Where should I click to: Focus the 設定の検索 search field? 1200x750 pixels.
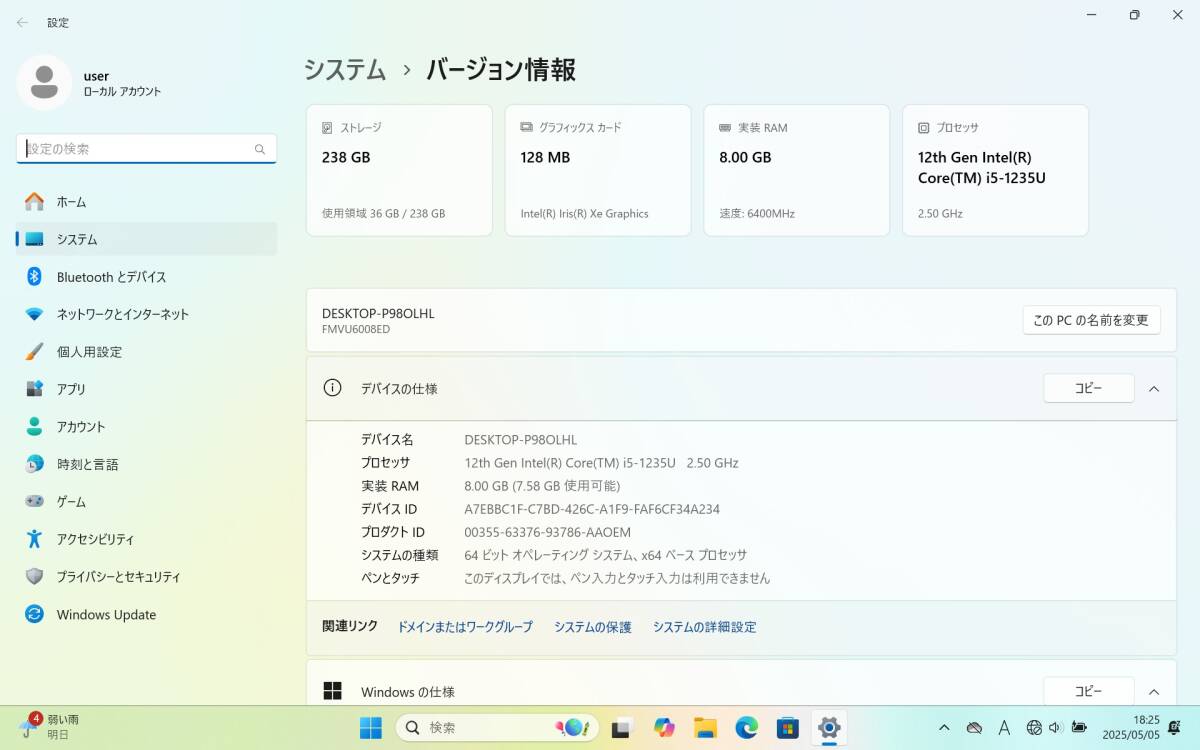[146, 149]
